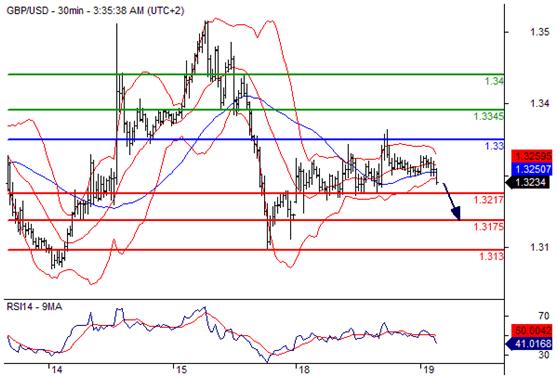Click the RSI 70 overbought axis label

point(543,315)
